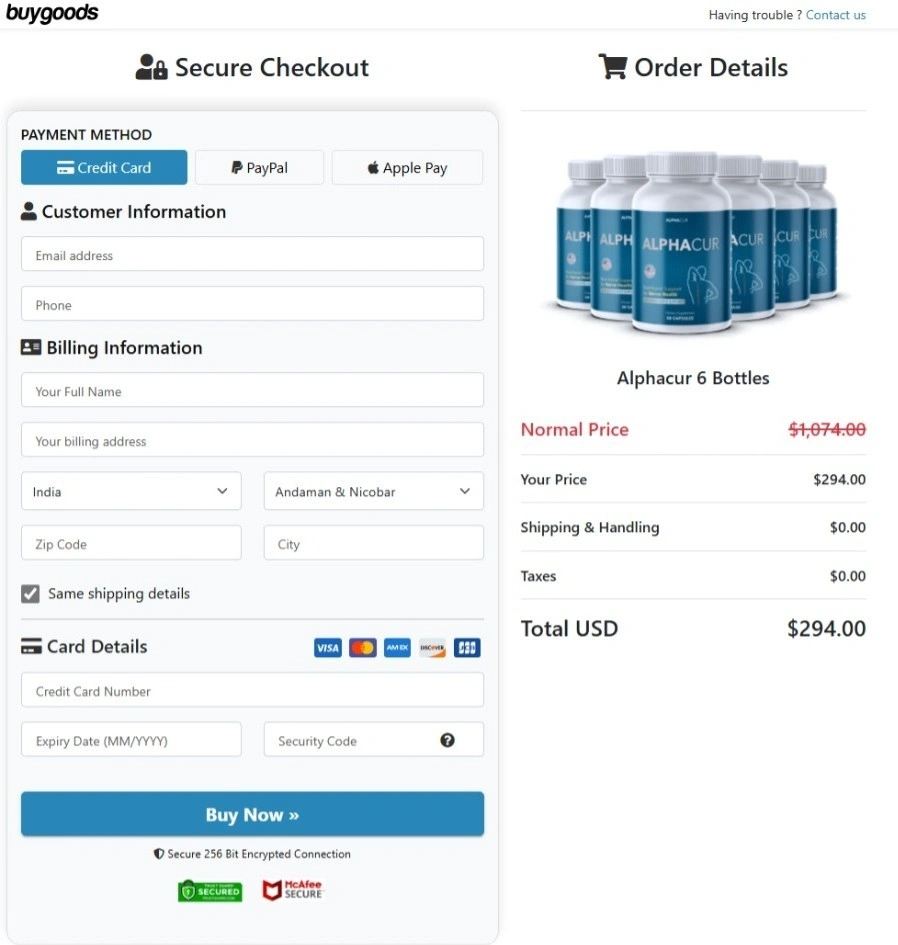Open the Security Code help tooltip icon
The height and width of the screenshot is (945, 898).
pos(447,740)
